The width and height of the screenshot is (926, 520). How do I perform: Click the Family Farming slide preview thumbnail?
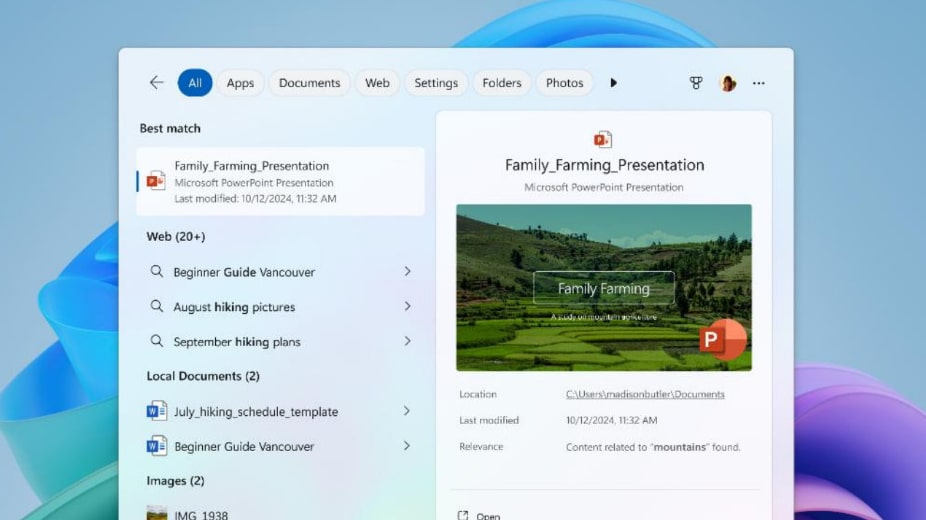(x=603, y=288)
